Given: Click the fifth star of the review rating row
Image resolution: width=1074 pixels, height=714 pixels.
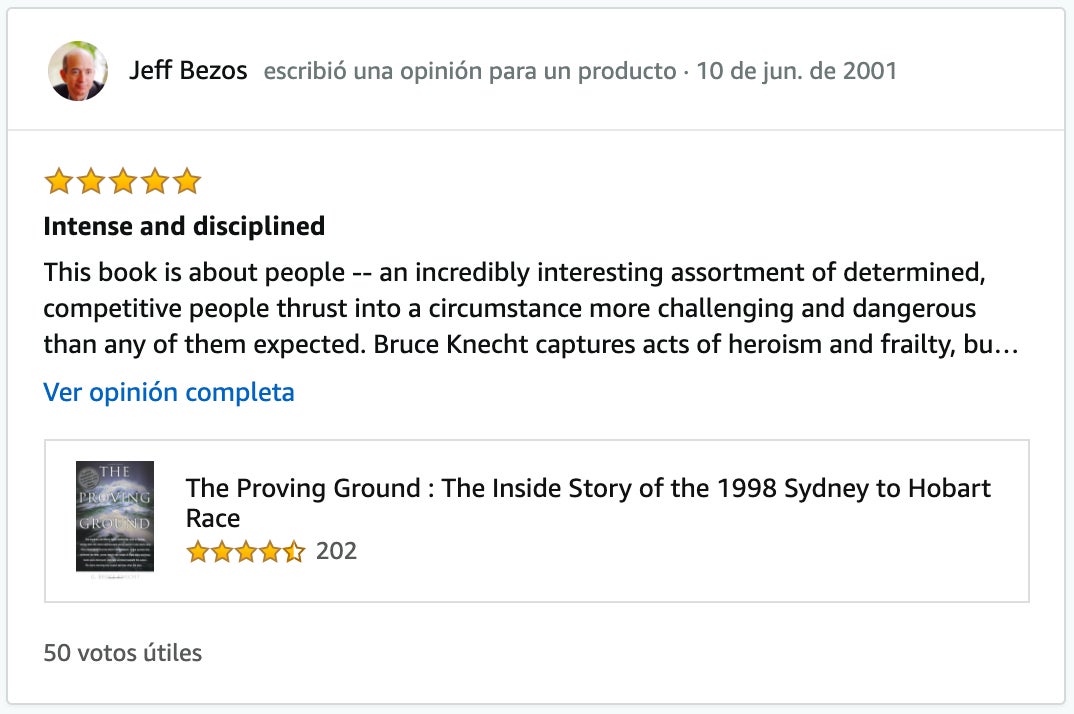Looking at the screenshot, I should pos(187,181).
